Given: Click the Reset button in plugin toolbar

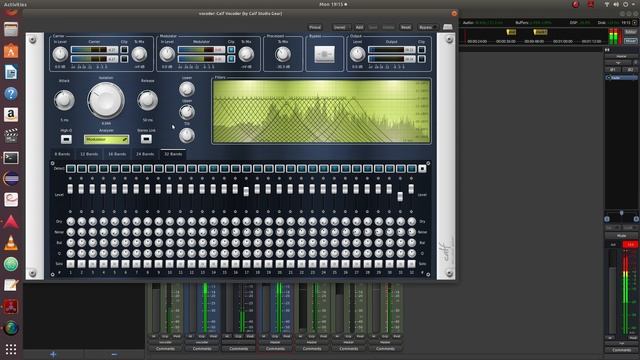Looking at the screenshot, I should pyautogui.click(x=406, y=27).
